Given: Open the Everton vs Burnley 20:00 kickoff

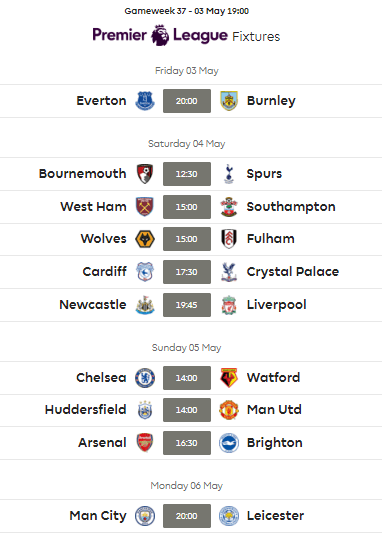Looking at the screenshot, I should pyautogui.click(x=187, y=101).
